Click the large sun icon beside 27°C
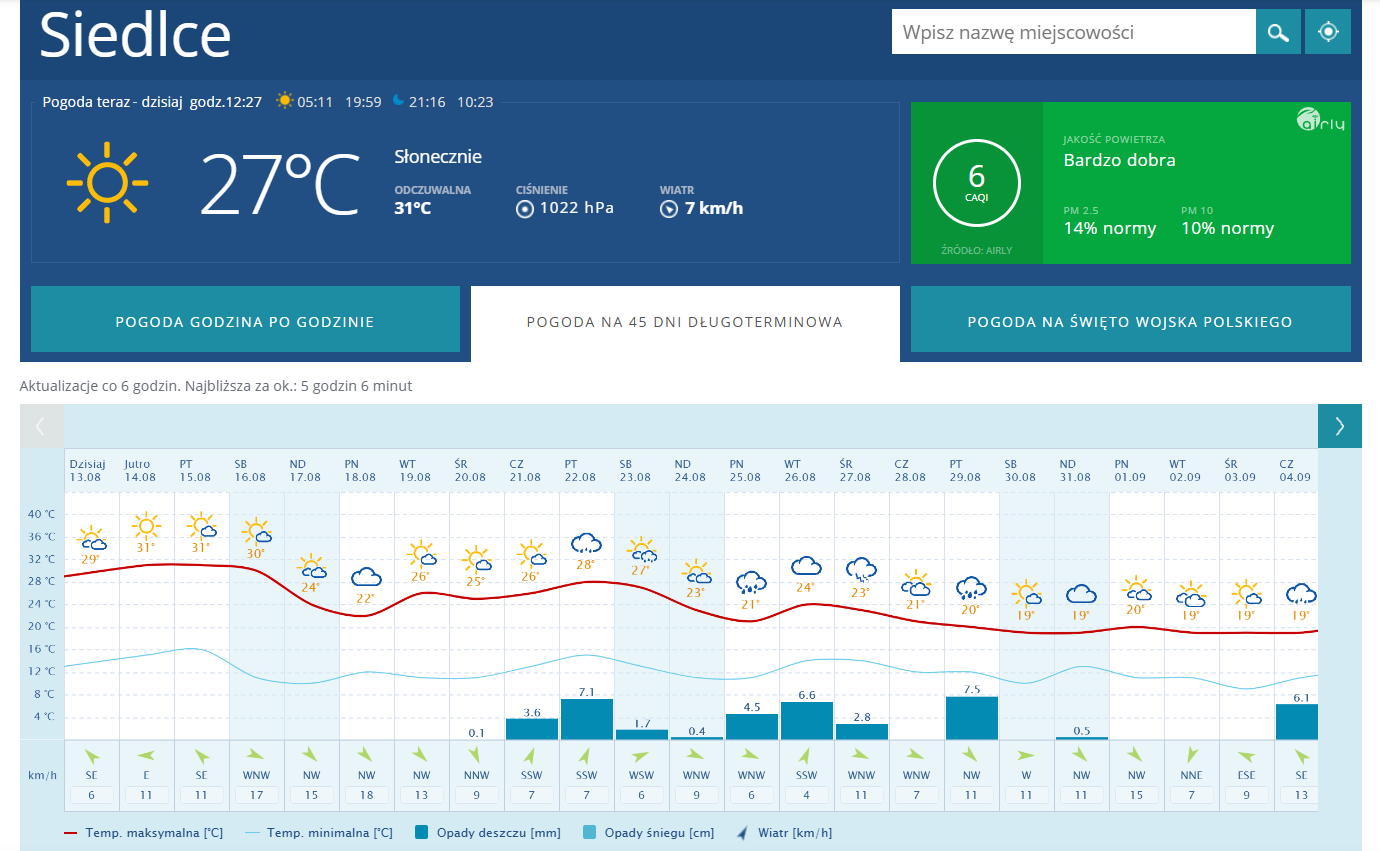The height and width of the screenshot is (851, 1380). (x=107, y=183)
